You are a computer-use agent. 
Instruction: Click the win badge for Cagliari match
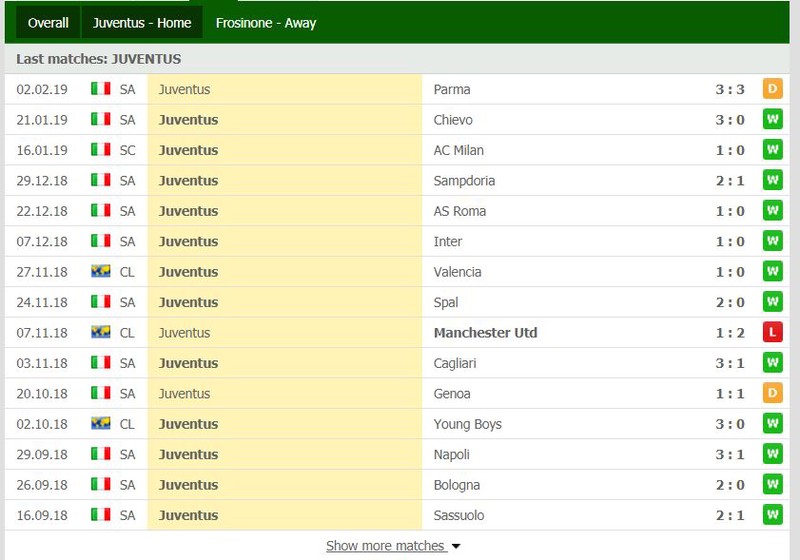coord(772,363)
